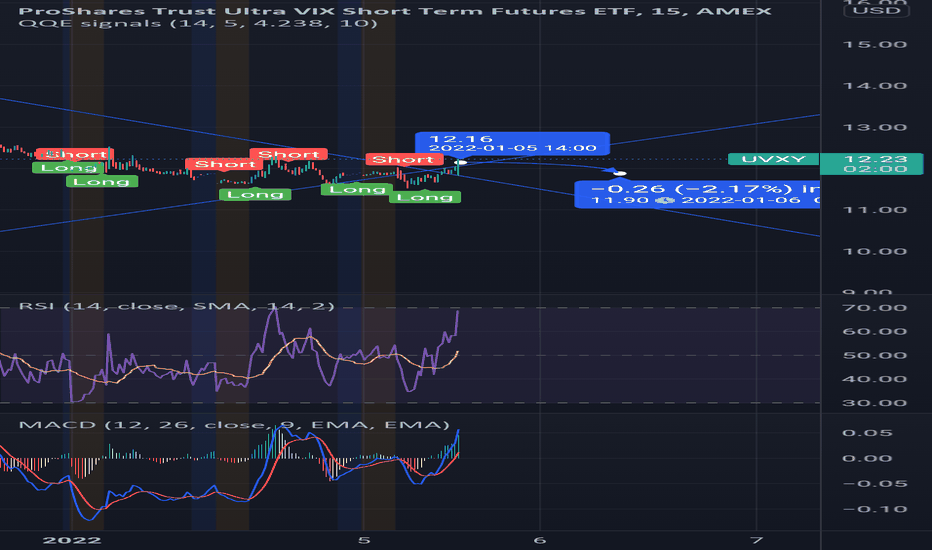Screen dimensions: 932x550
Task: Select the RSI (14, close, SMA) legend
Action: tap(177, 306)
